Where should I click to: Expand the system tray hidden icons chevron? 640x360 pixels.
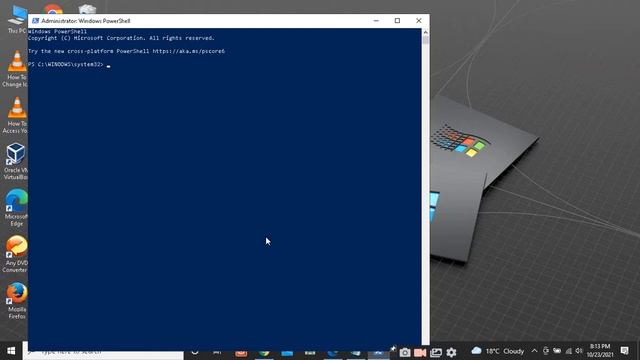[x=534, y=351]
